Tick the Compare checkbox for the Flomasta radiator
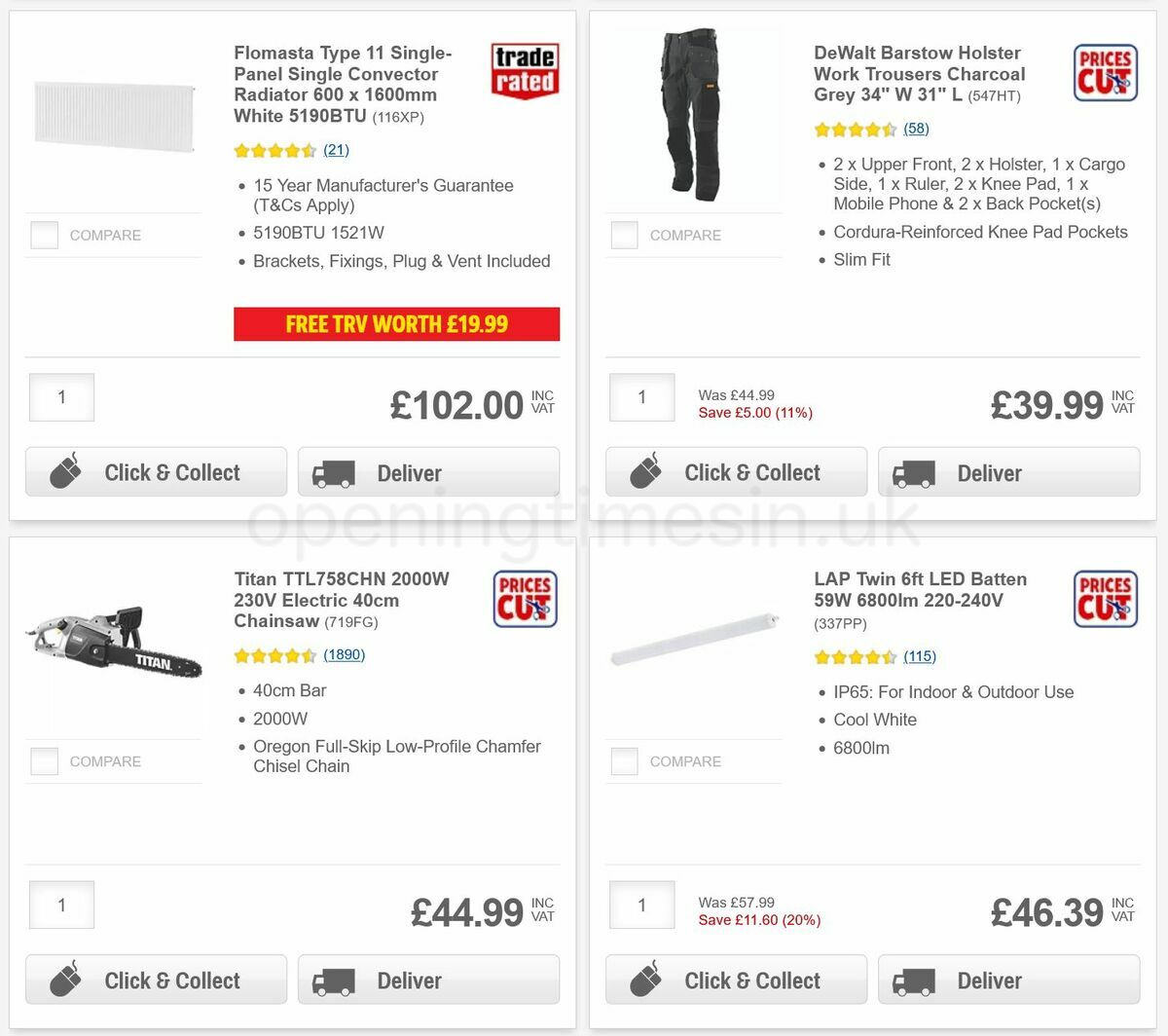Image resolution: width=1168 pixels, height=1036 pixels. tap(44, 235)
